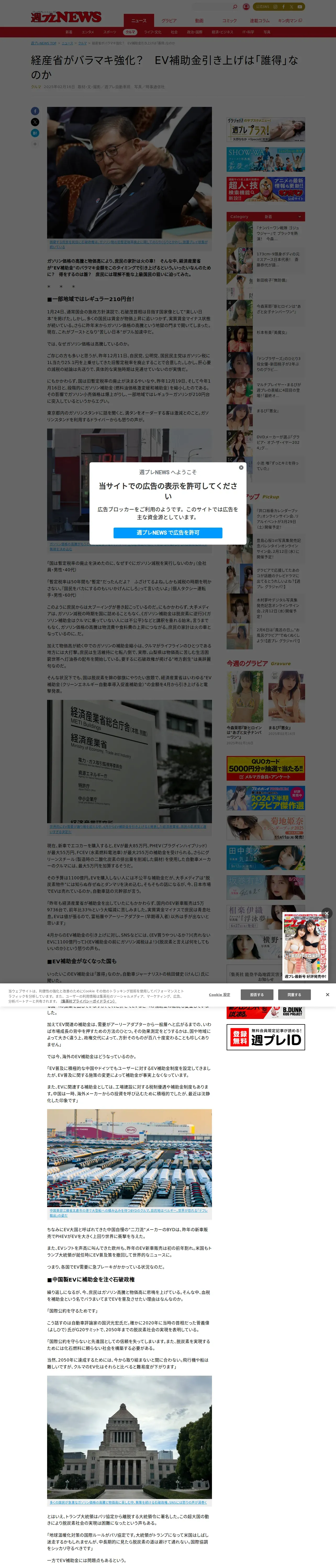The height and width of the screenshot is (1568, 336).
Task: Open ranked article 173cm-9頭身ボディ
Action: pos(266,260)
